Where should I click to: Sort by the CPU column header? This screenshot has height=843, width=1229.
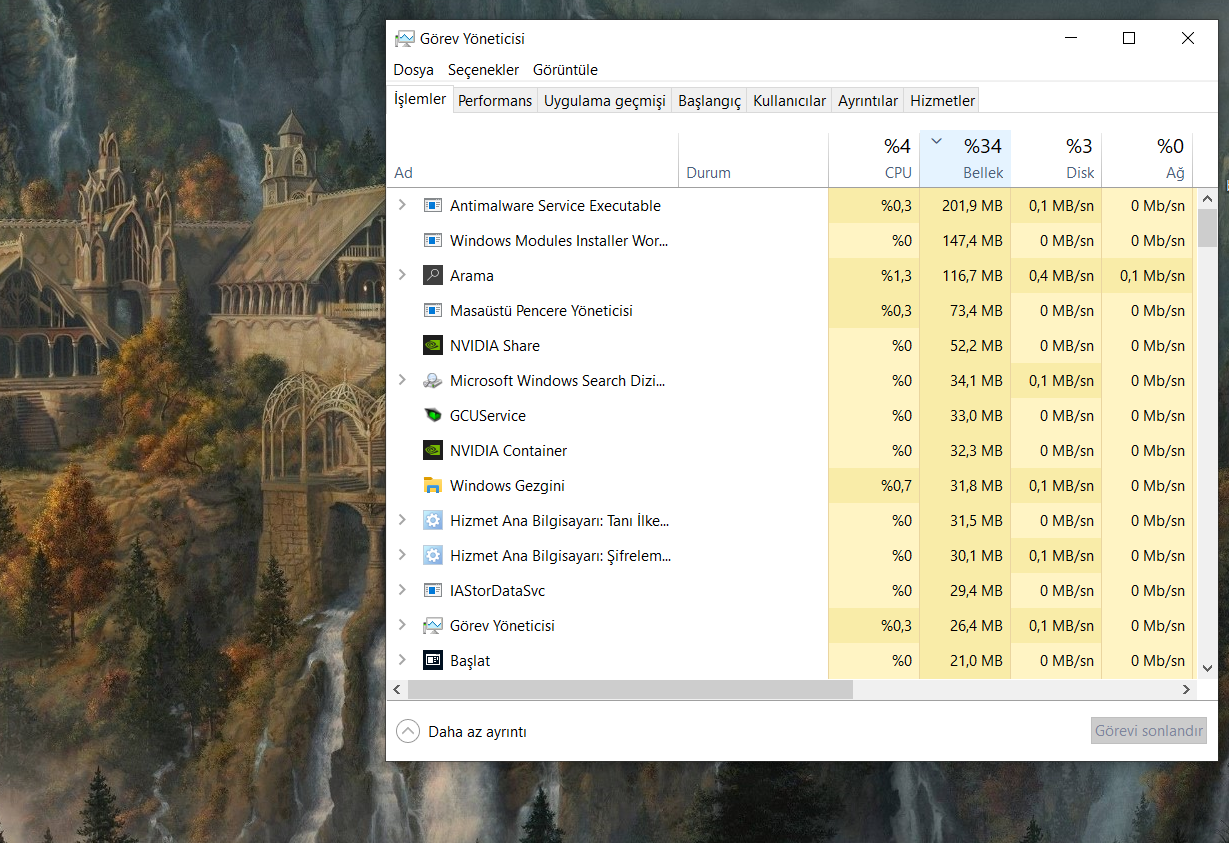click(874, 159)
